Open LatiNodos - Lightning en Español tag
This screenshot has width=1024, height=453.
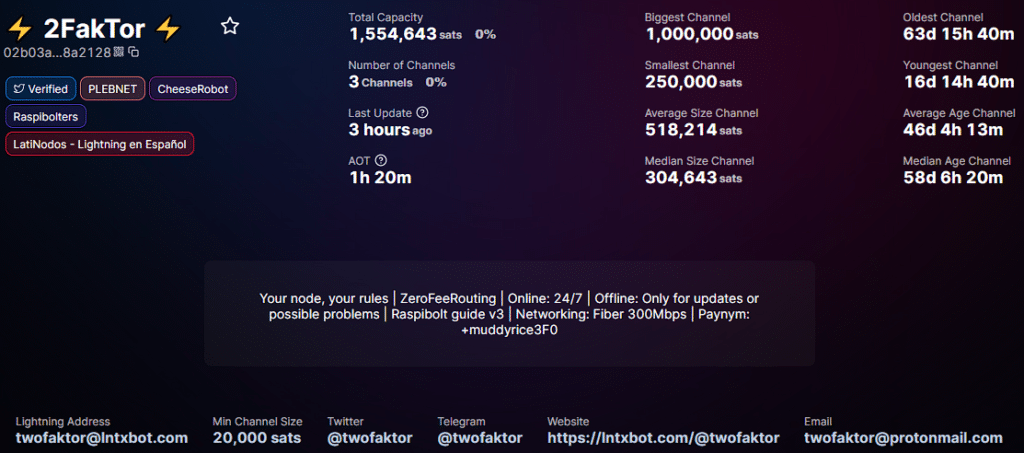[100, 144]
